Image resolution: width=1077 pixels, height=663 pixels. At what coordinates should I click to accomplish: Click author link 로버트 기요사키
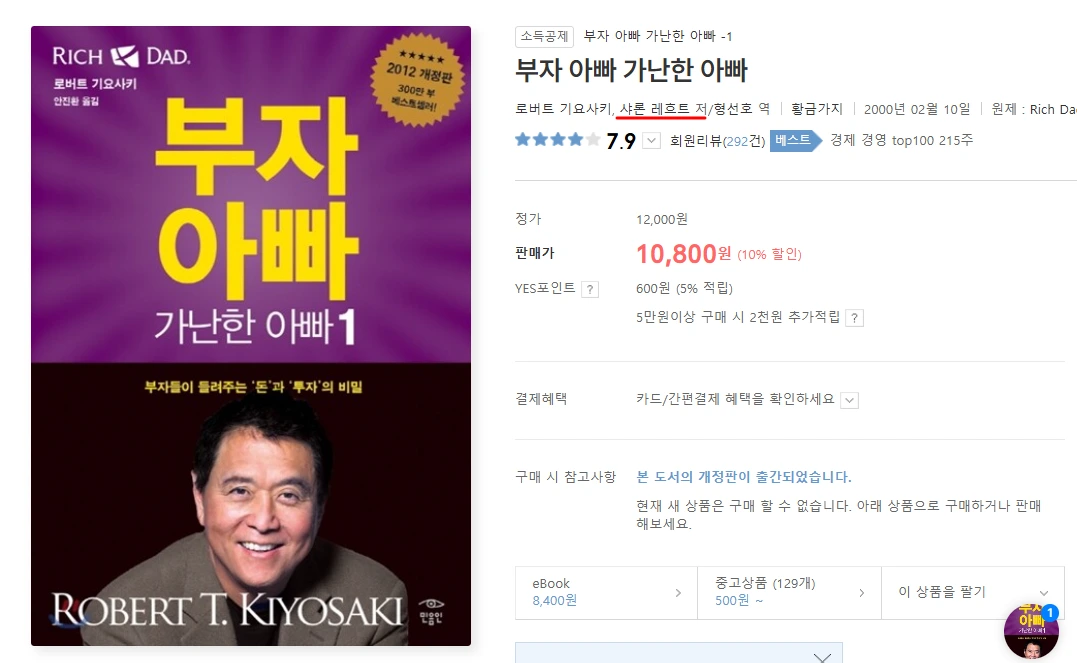(x=563, y=109)
